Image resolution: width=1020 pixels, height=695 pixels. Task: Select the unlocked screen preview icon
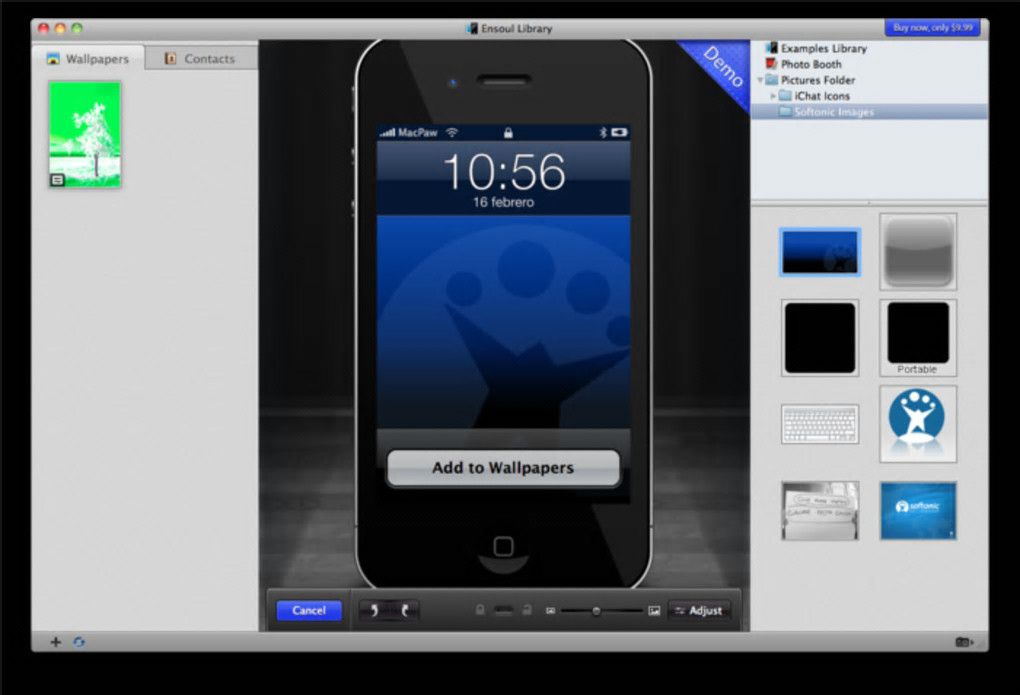(528, 610)
